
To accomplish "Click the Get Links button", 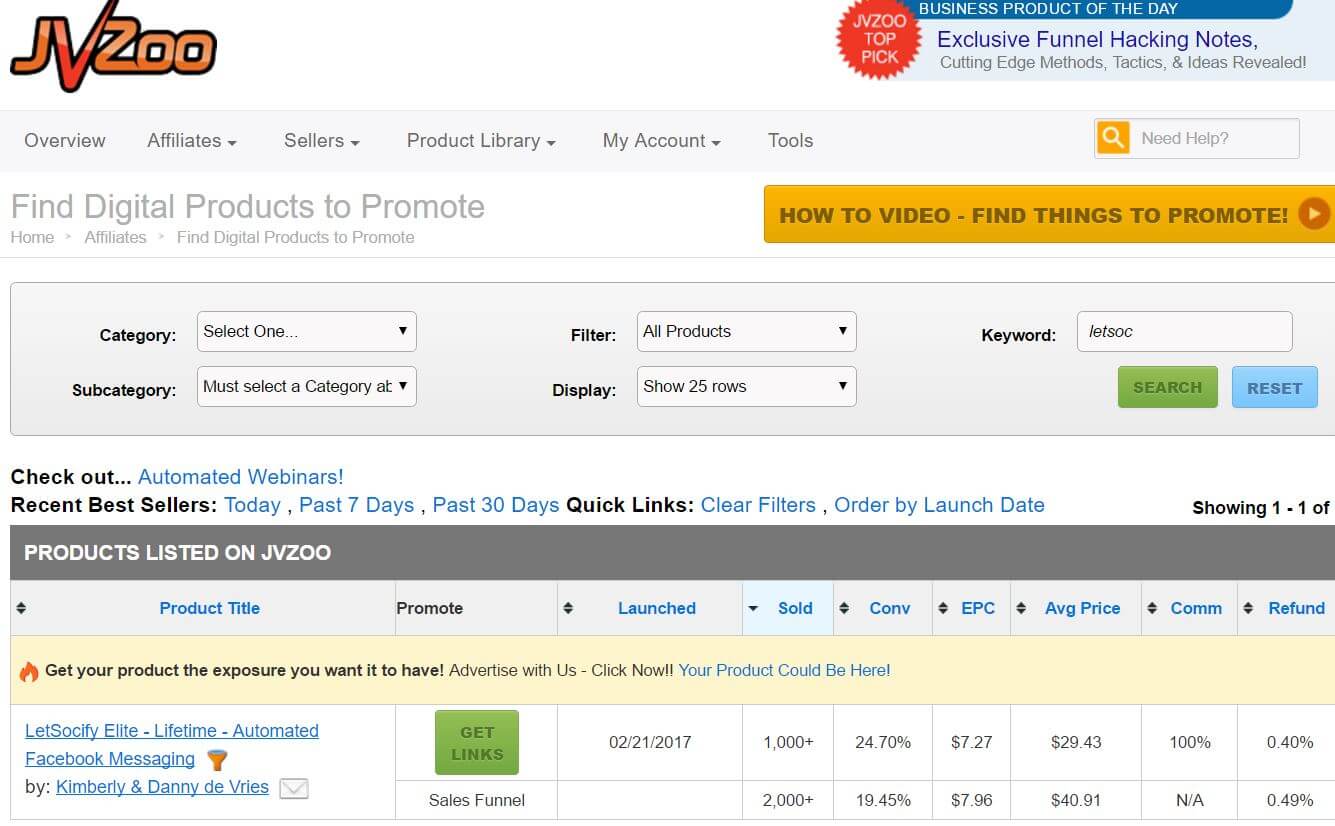I will [x=477, y=743].
